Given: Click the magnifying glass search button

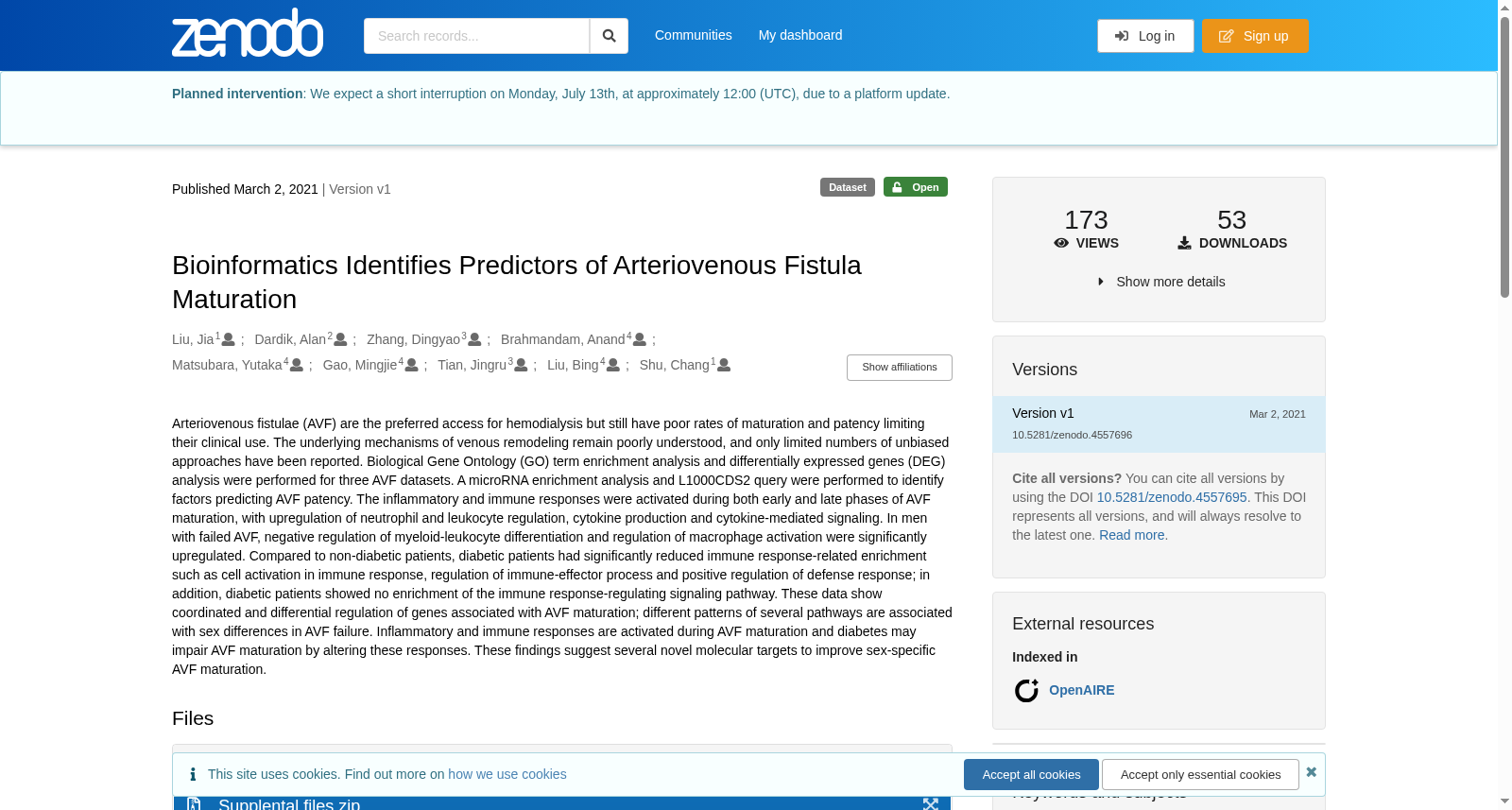Looking at the screenshot, I should [609, 36].
